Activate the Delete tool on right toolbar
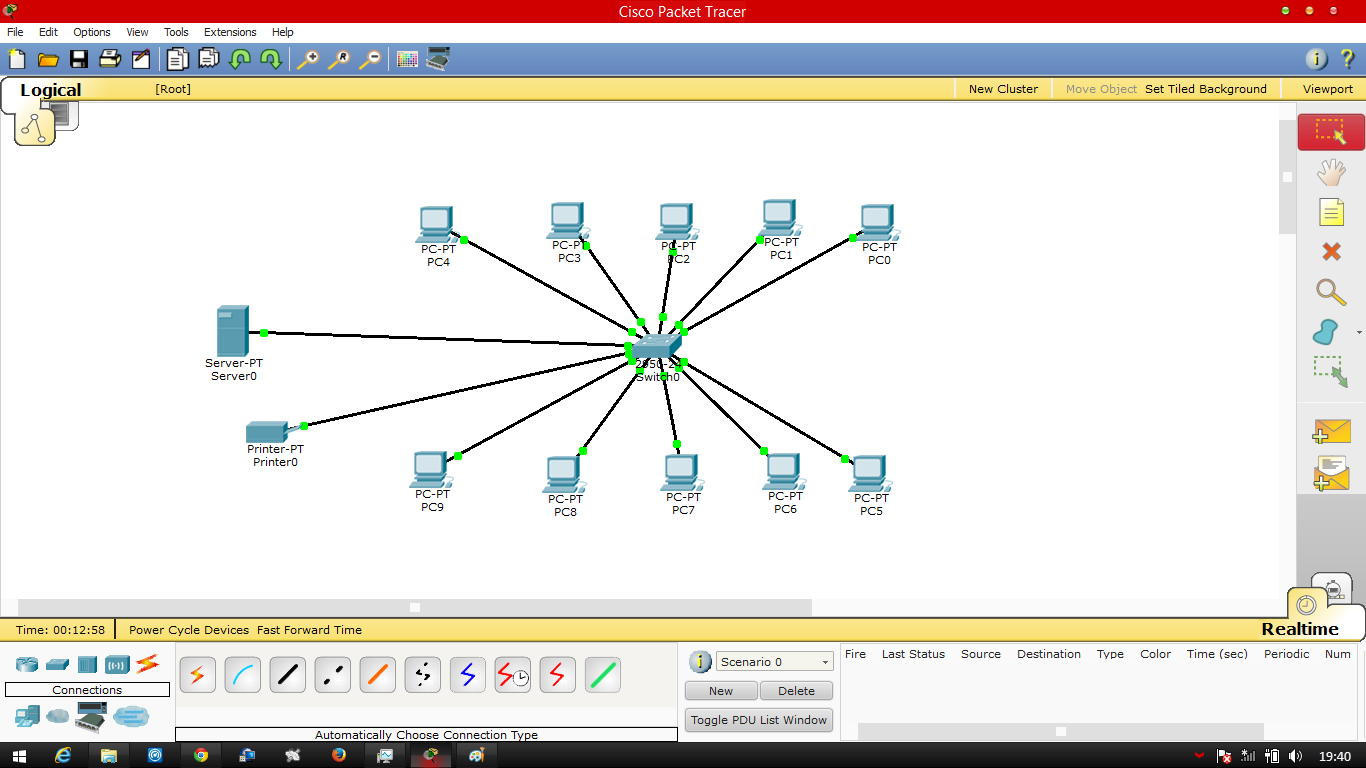 click(1331, 252)
